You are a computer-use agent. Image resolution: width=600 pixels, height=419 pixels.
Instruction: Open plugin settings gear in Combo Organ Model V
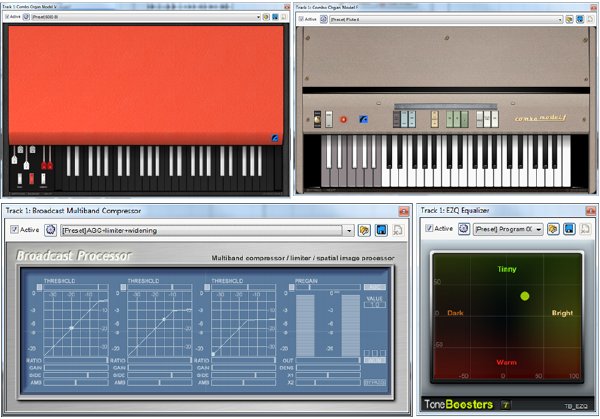[x=26, y=17]
